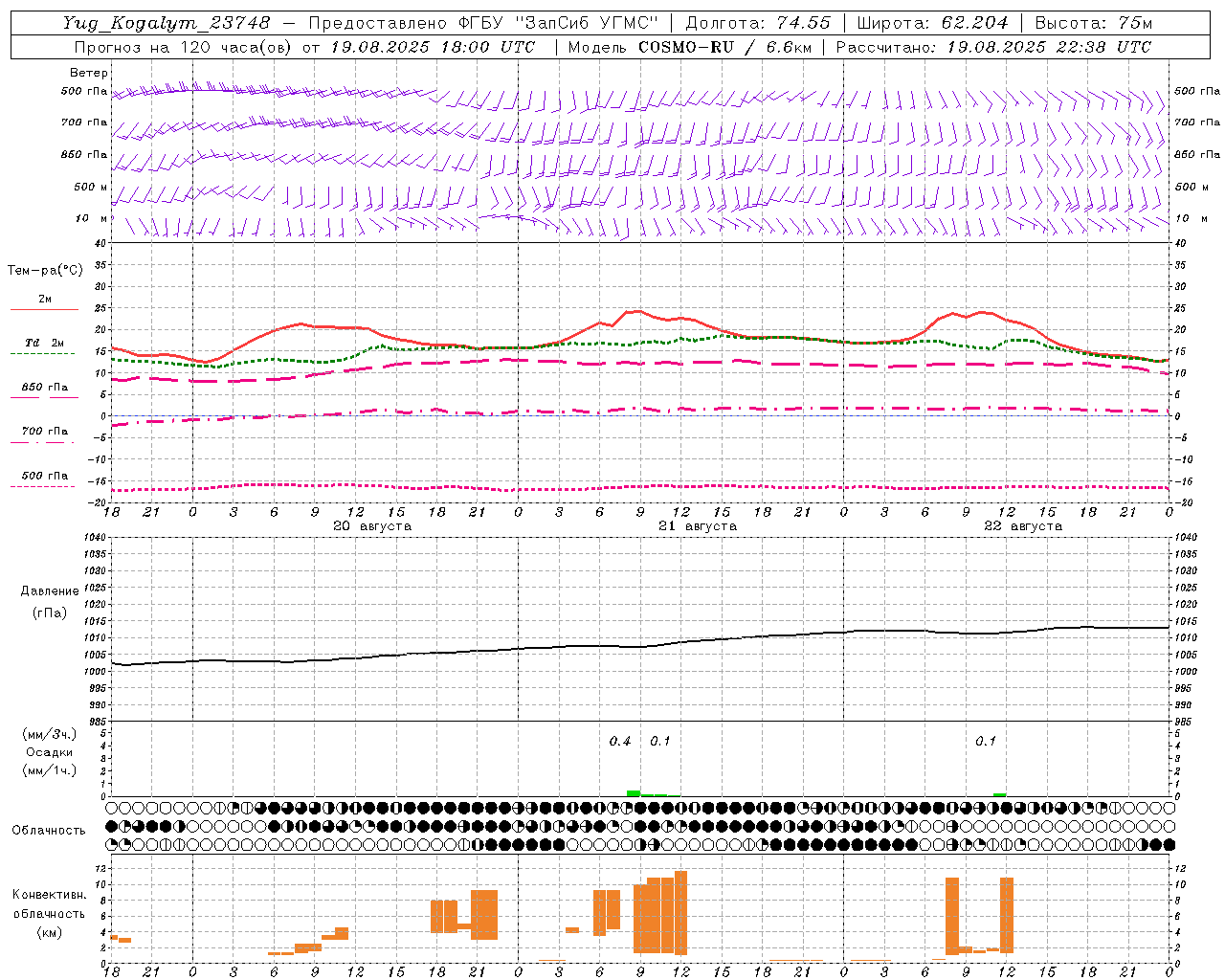Click the Ветер wind section label
This screenshot has width=1225, height=980.
89,73
